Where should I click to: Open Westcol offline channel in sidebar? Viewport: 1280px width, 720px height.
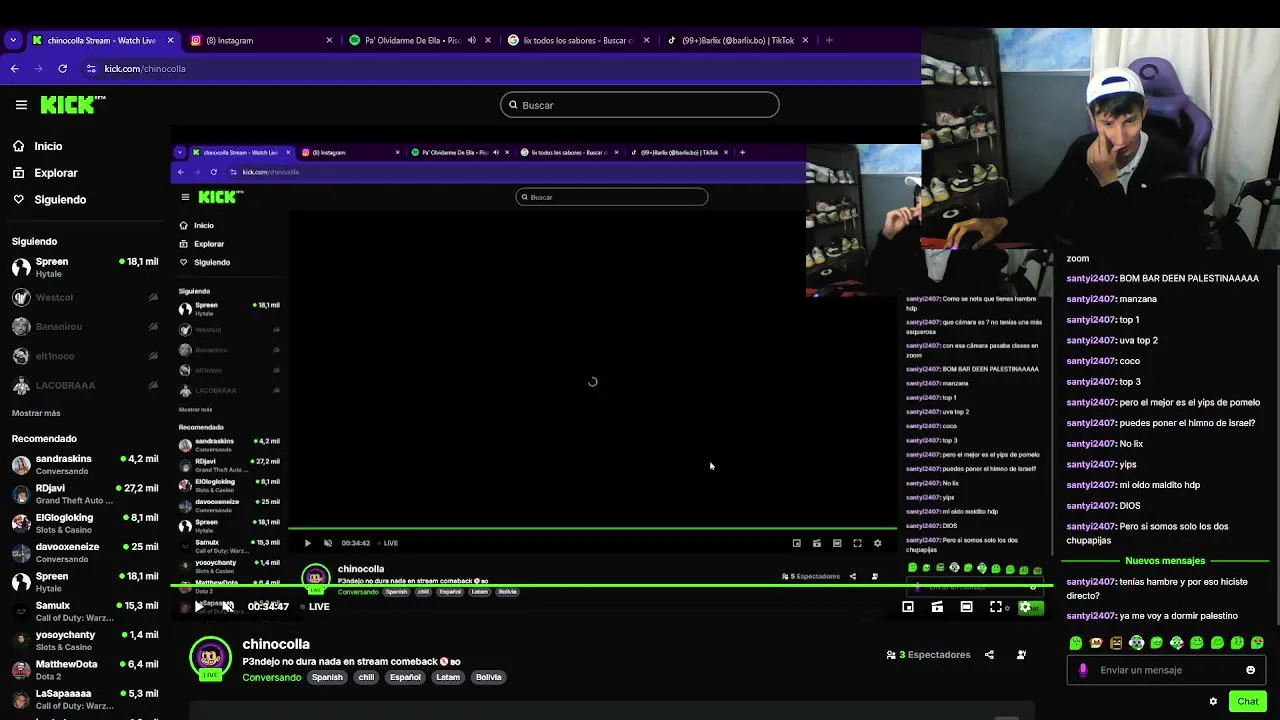click(x=84, y=297)
